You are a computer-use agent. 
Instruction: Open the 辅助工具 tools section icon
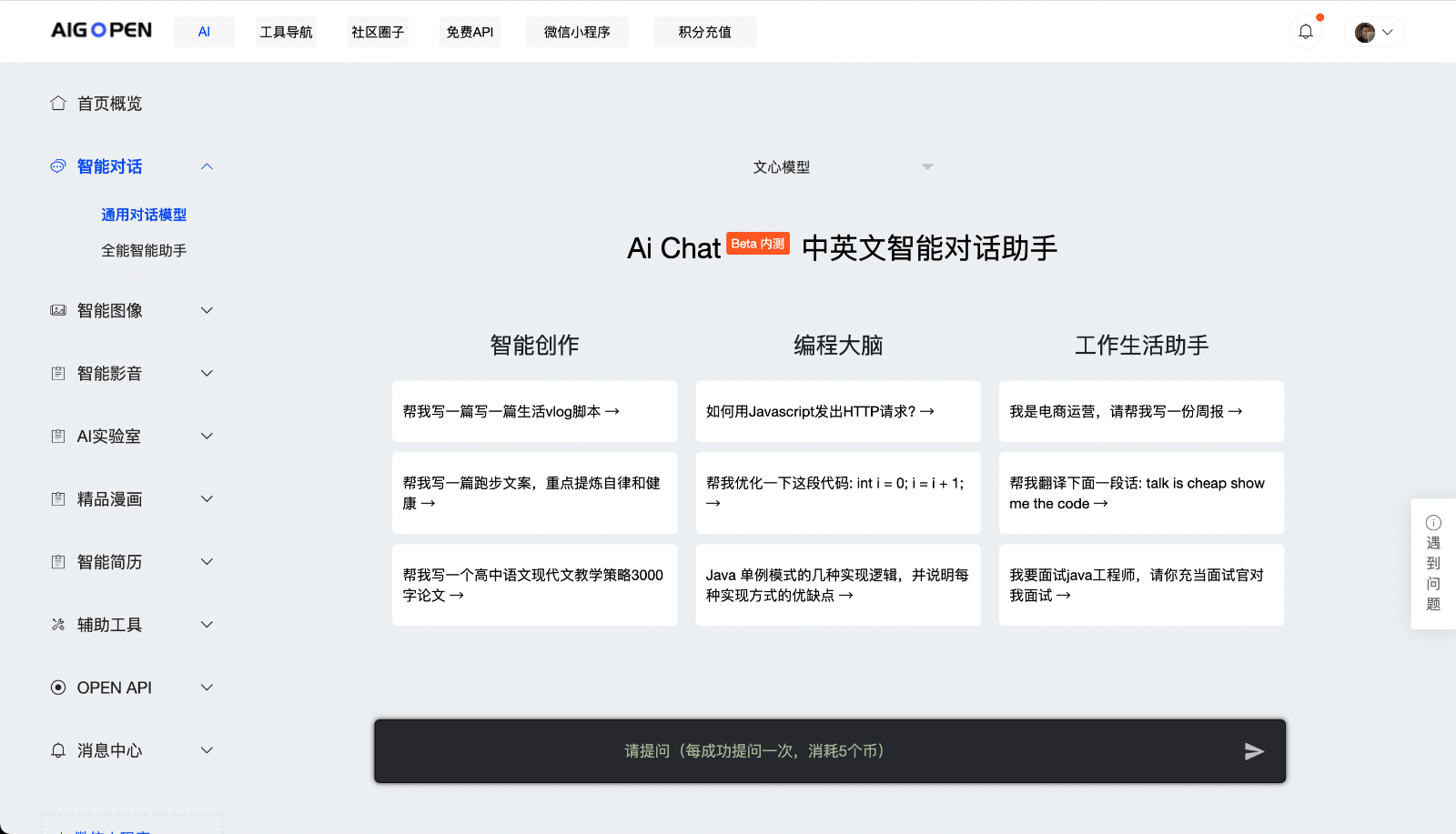(x=58, y=624)
